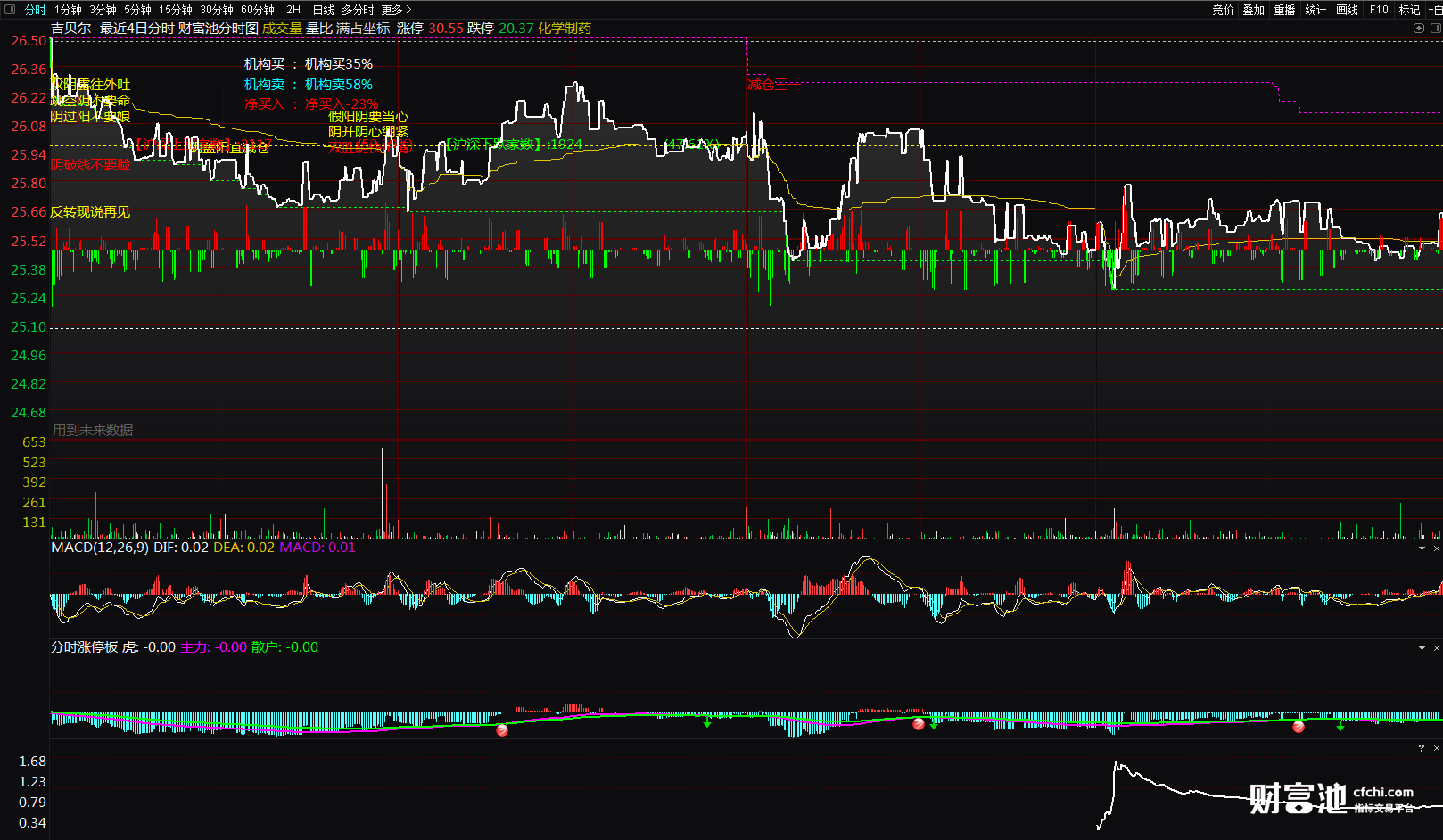Select the 5分钟 period tab

point(137,10)
